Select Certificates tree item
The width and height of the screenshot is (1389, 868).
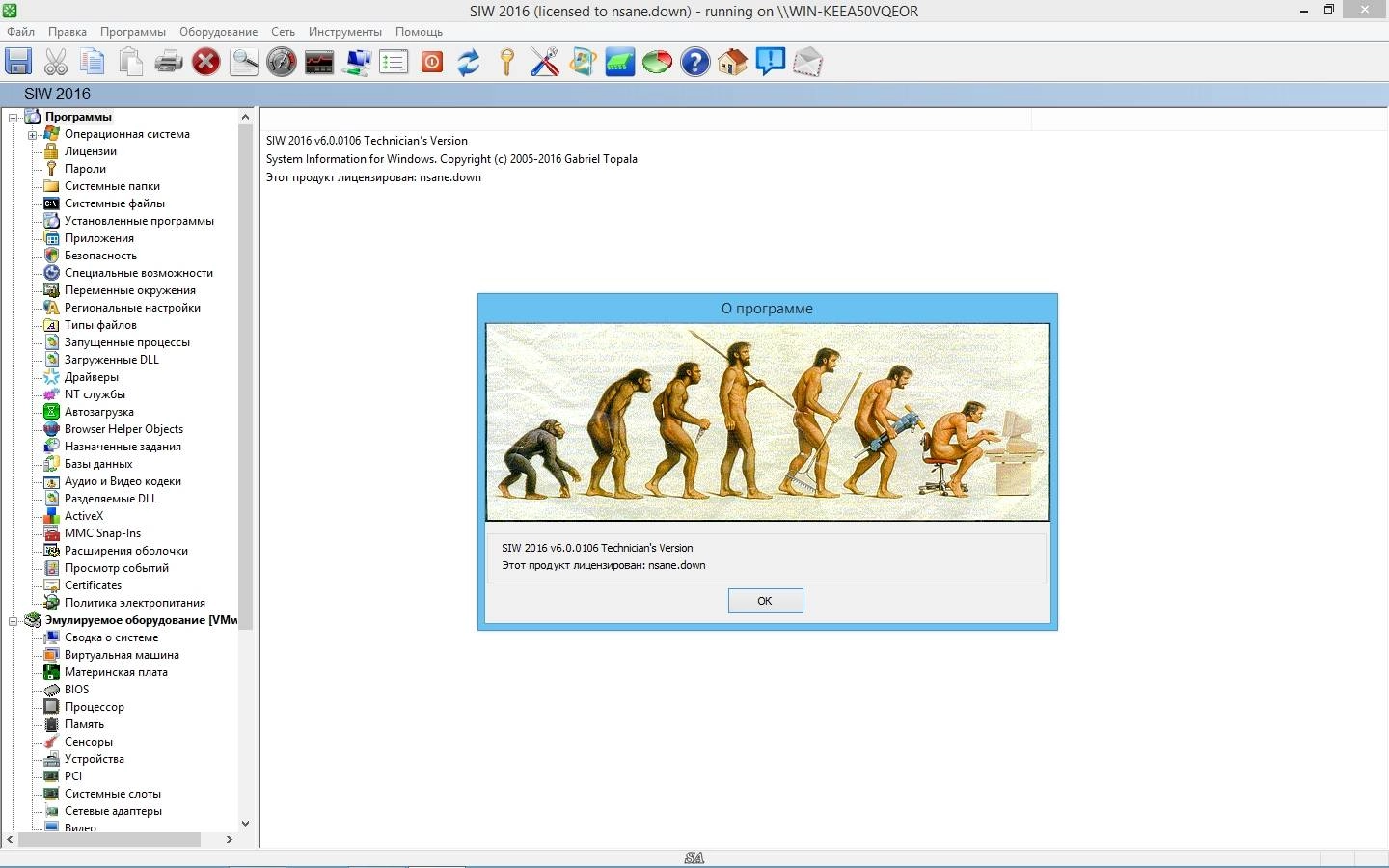click(x=93, y=585)
